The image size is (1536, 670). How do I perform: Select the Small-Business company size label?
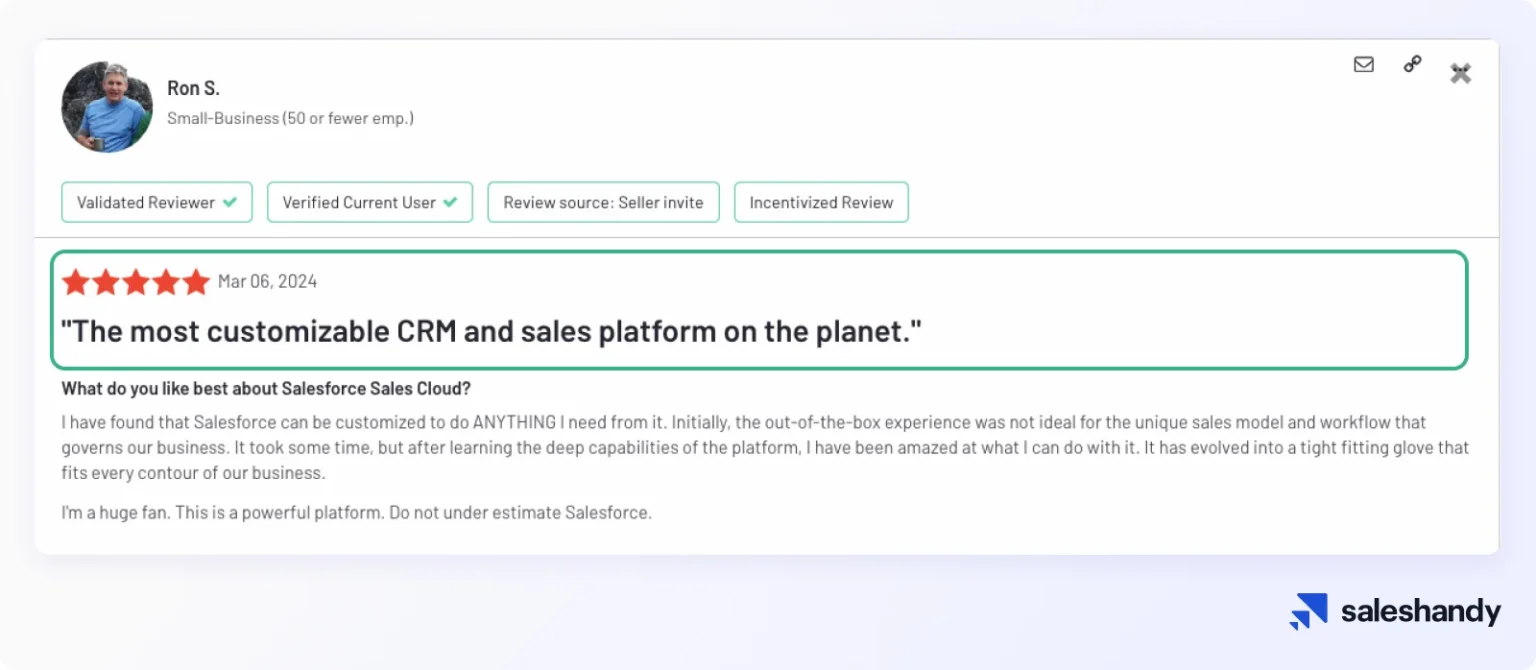pos(291,118)
